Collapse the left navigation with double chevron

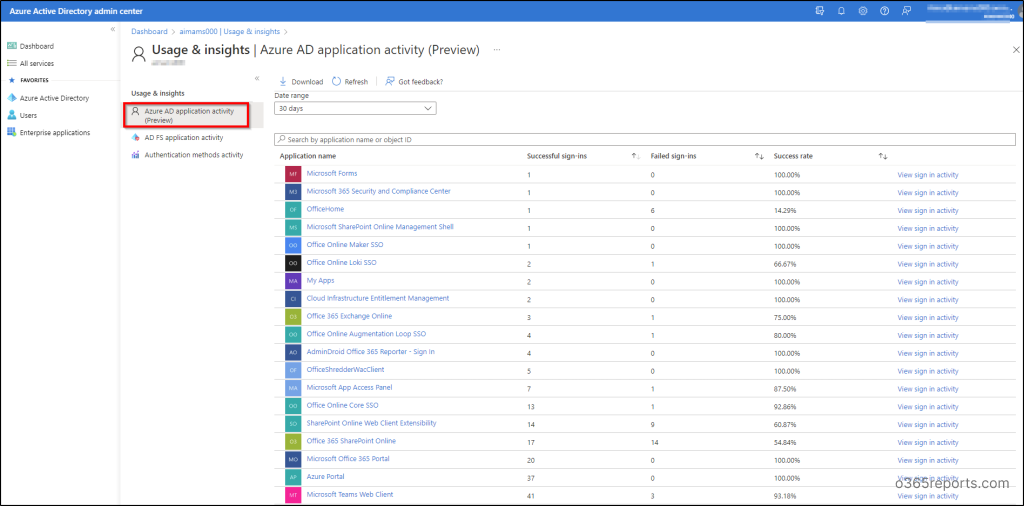tap(113, 29)
